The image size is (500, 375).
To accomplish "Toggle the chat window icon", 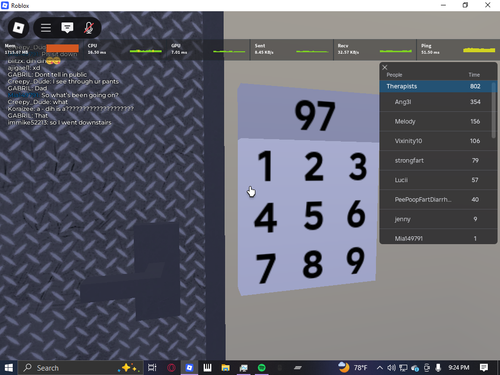I will [x=67, y=28].
